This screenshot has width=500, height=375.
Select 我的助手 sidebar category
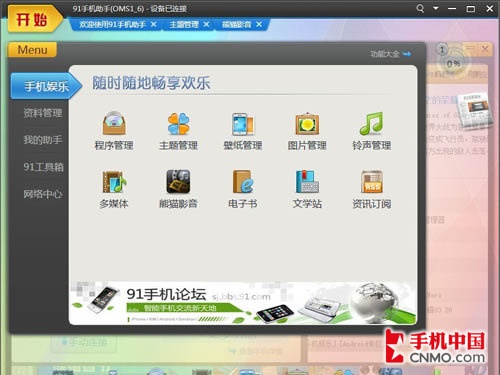click(43, 140)
